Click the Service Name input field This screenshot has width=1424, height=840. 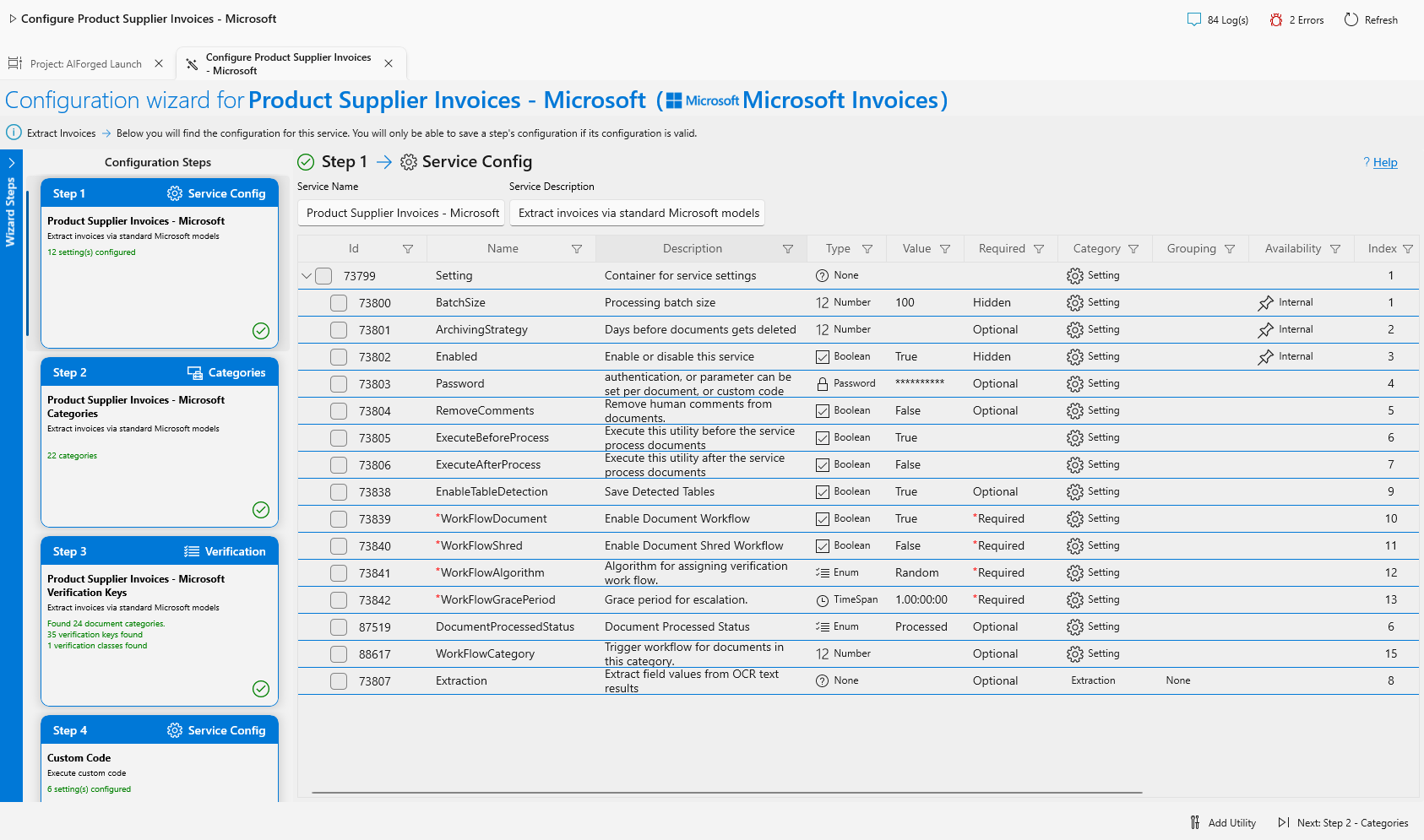pos(402,214)
